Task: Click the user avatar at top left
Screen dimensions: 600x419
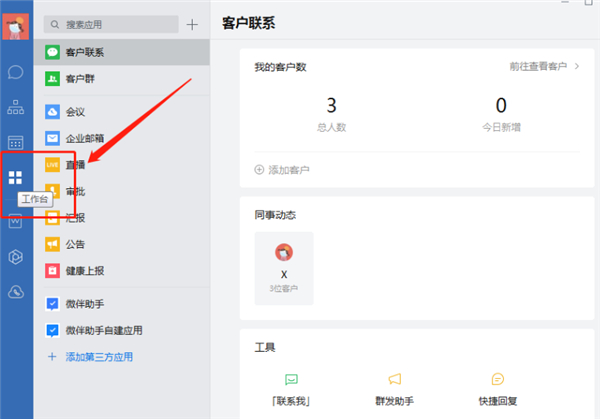Action: [15, 24]
